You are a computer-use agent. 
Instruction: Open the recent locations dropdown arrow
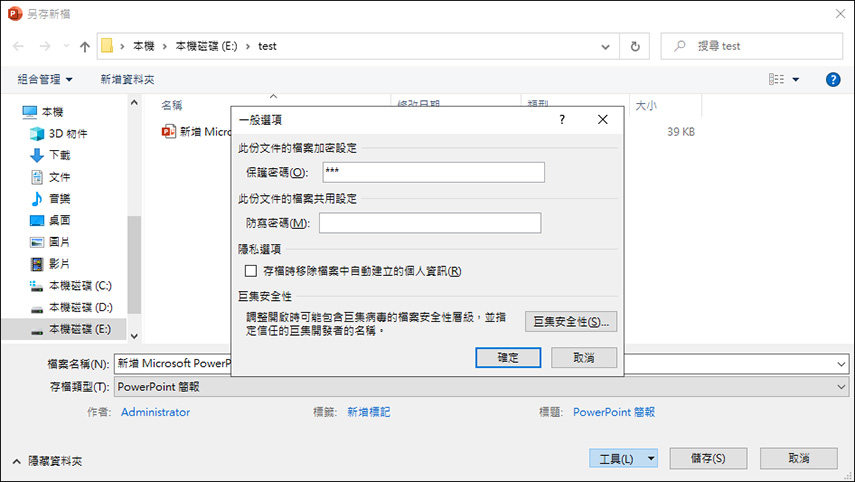(x=66, y=46)
